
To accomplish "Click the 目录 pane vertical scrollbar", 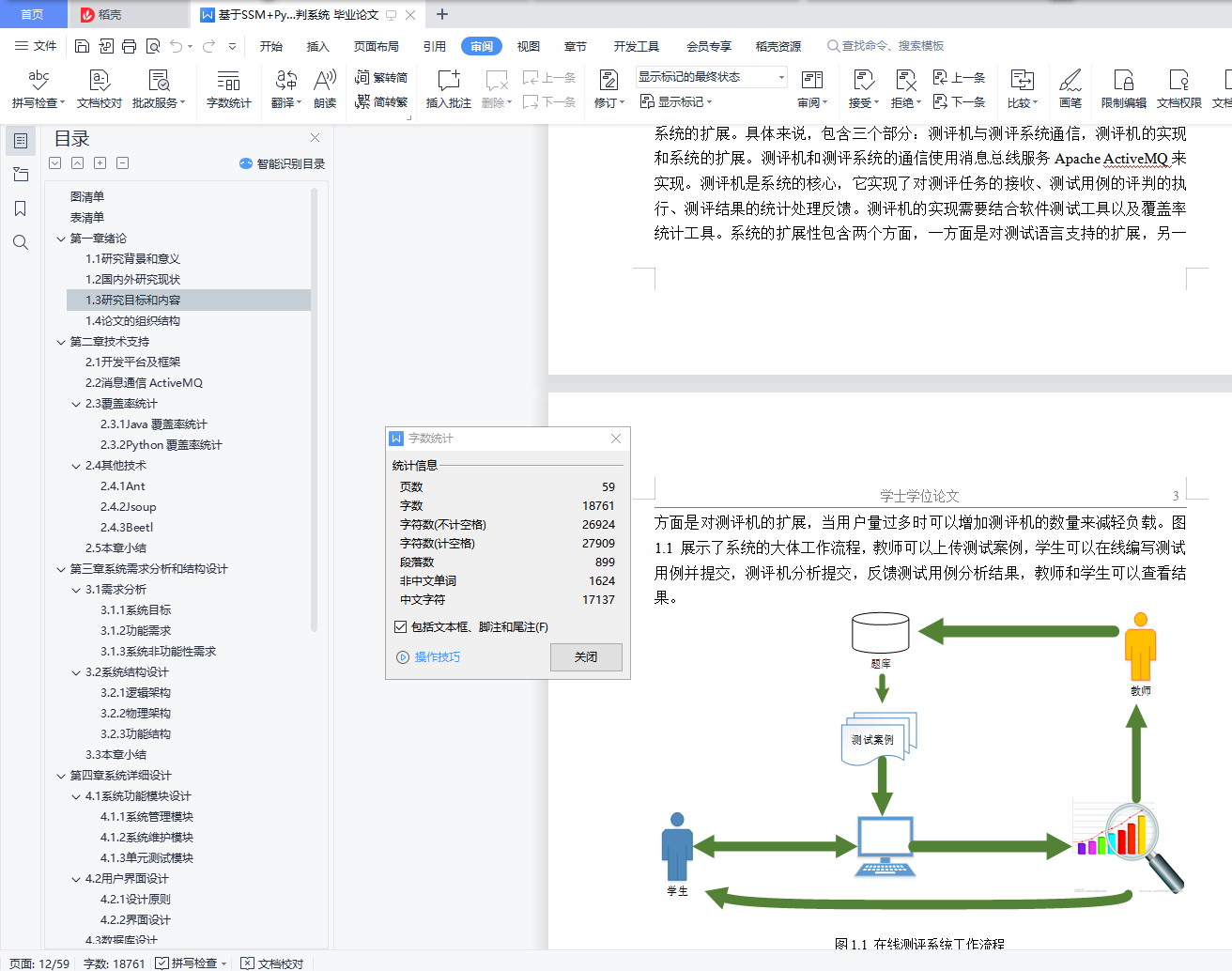I will [x=314, y=408].
